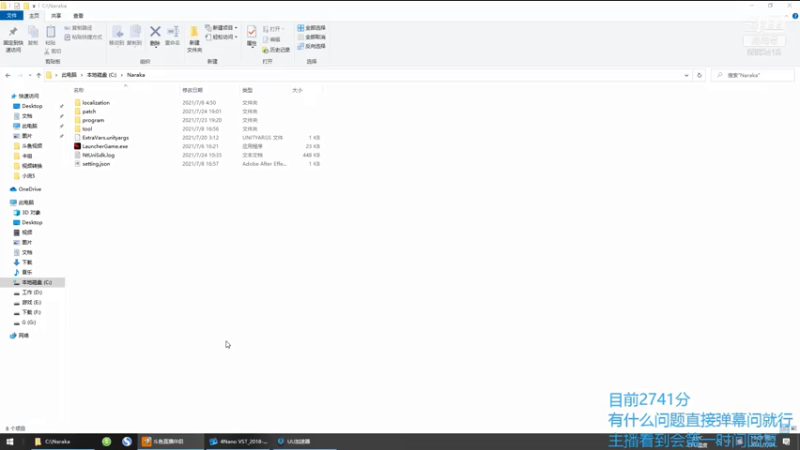Click the Open button in the ribbon

click(274, 29)
